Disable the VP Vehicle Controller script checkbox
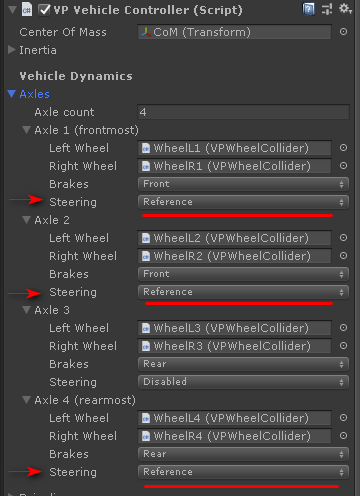The height and width of the screenshot is (496, 360). point(44,10)
